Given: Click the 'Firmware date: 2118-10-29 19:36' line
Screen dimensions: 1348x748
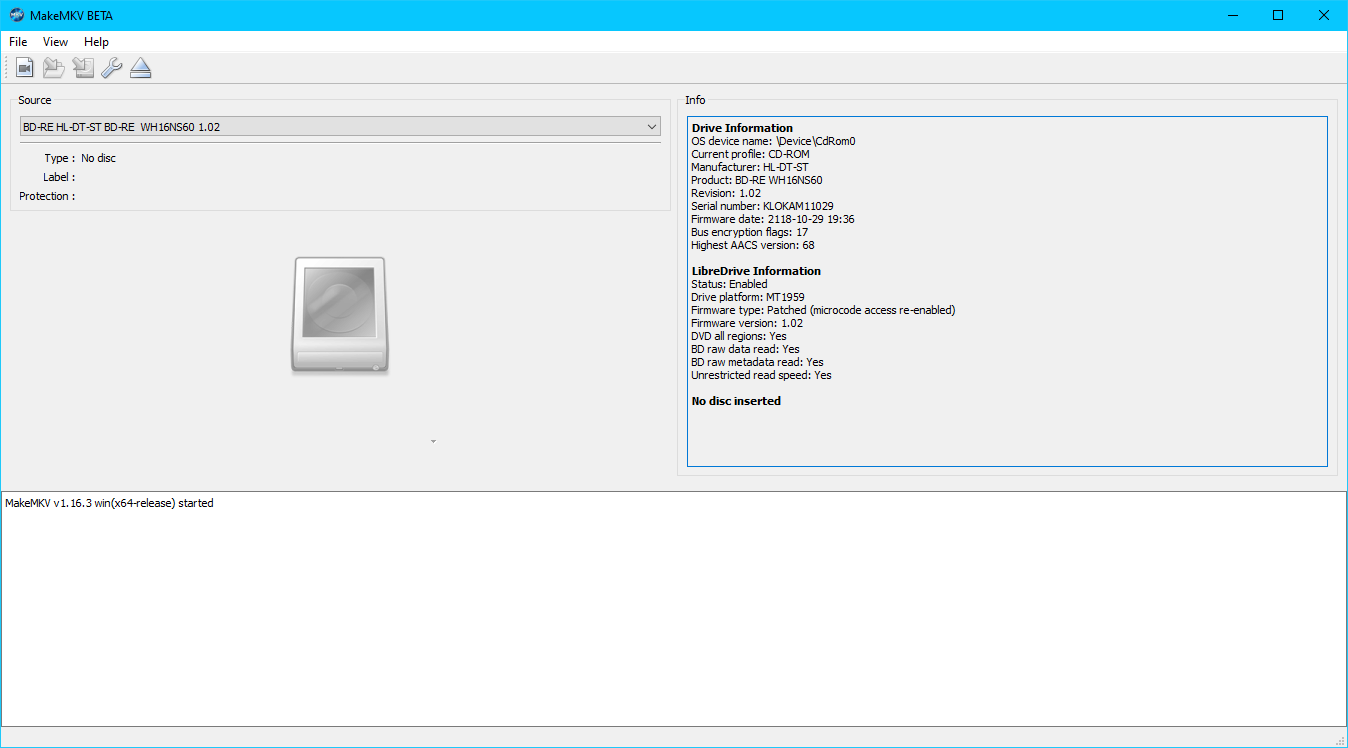Looking at the screenshot, I should point(773,219).
